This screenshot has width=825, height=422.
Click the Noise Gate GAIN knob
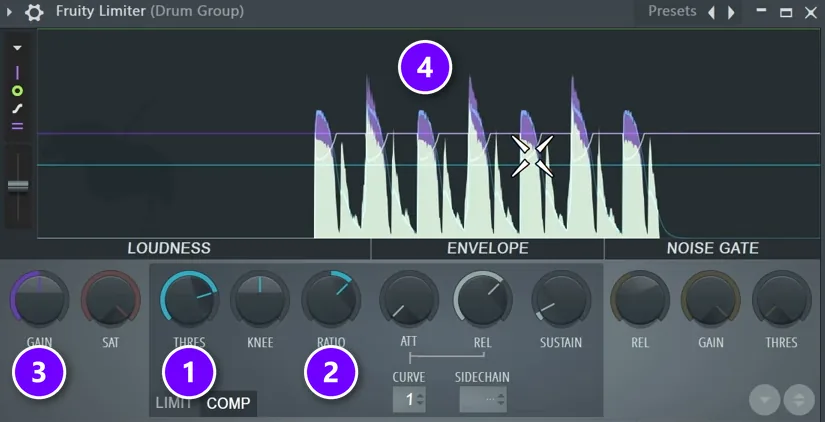(x=711, y=299)
